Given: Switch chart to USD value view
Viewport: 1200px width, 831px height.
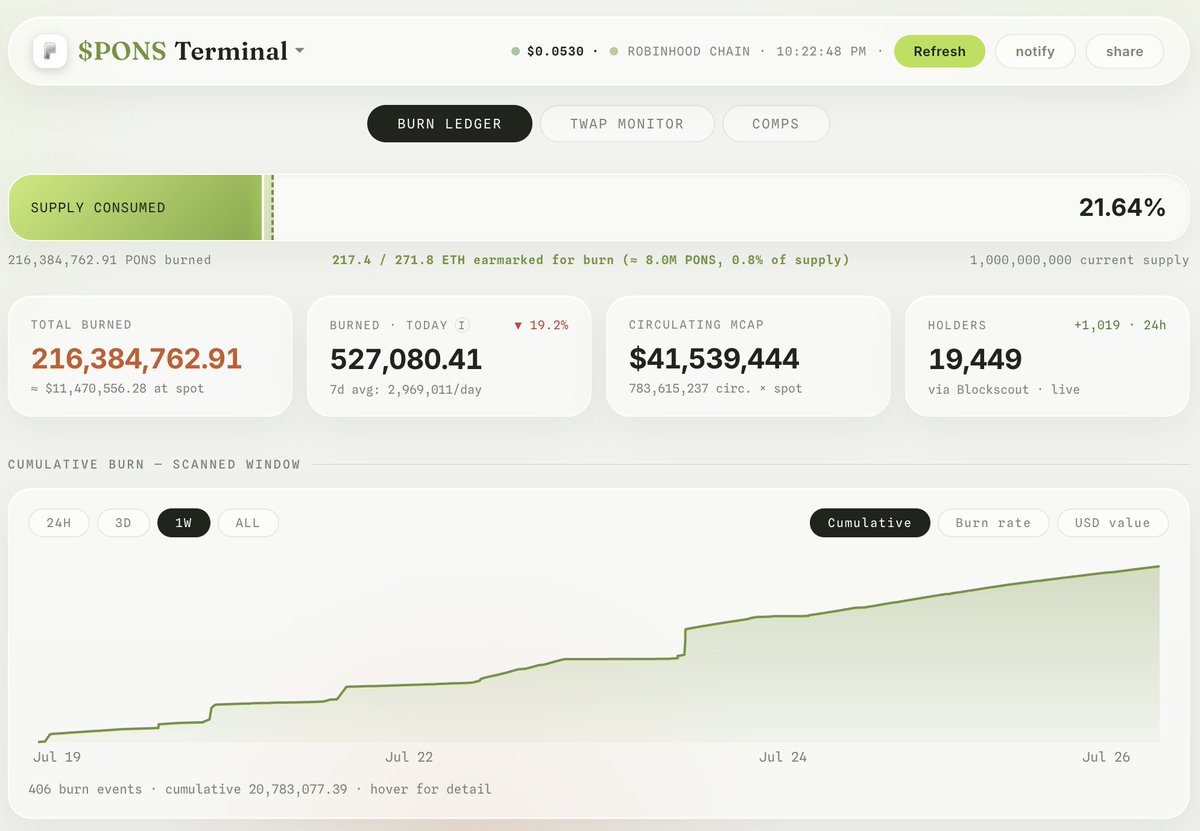Looking at the screenshot, I should tap(1113, 523).
